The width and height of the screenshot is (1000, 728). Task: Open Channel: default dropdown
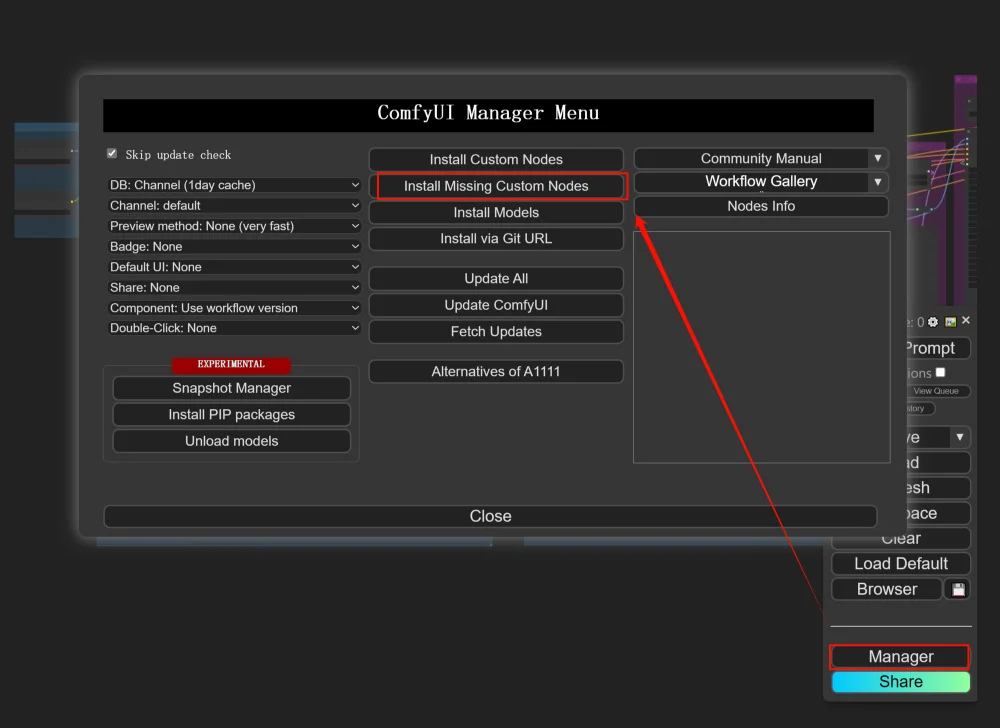234,205
